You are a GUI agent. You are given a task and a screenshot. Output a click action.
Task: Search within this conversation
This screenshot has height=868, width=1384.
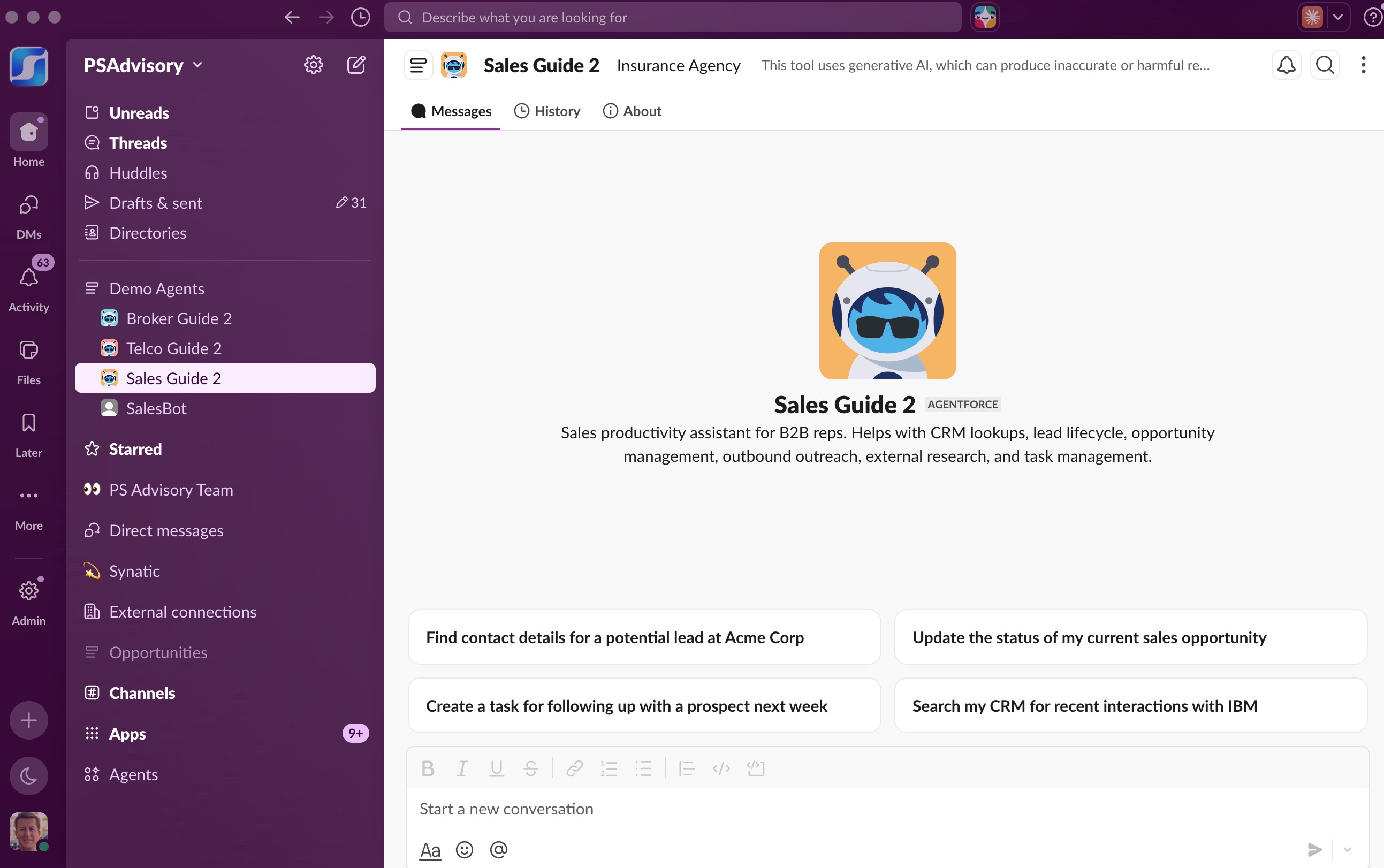[1325, 65]
